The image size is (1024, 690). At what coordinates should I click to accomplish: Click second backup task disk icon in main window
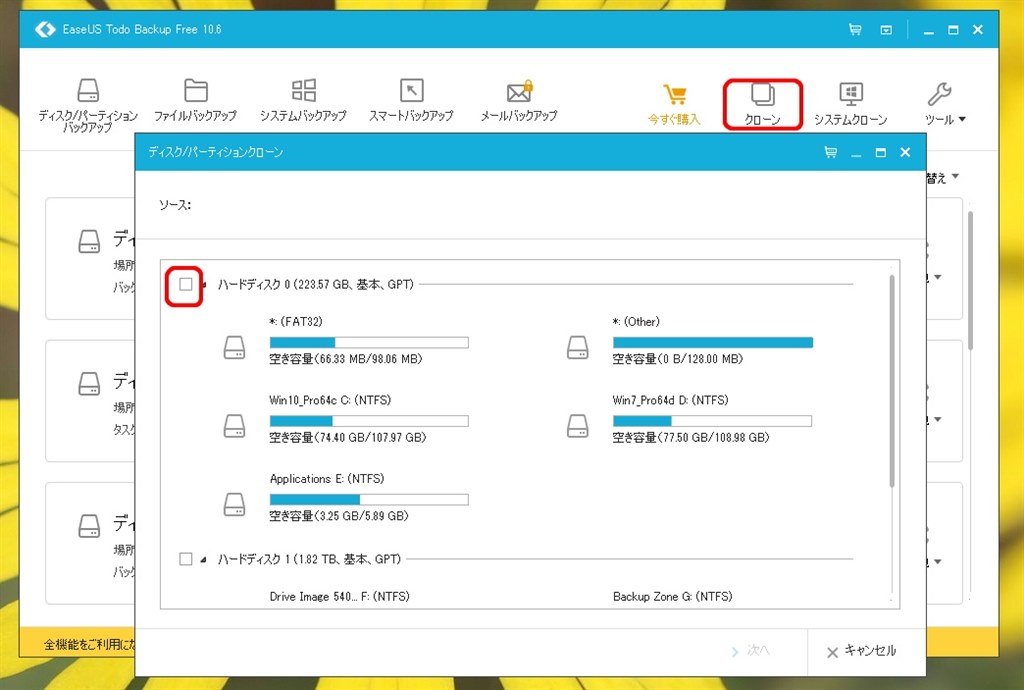(x=89, y=383)
